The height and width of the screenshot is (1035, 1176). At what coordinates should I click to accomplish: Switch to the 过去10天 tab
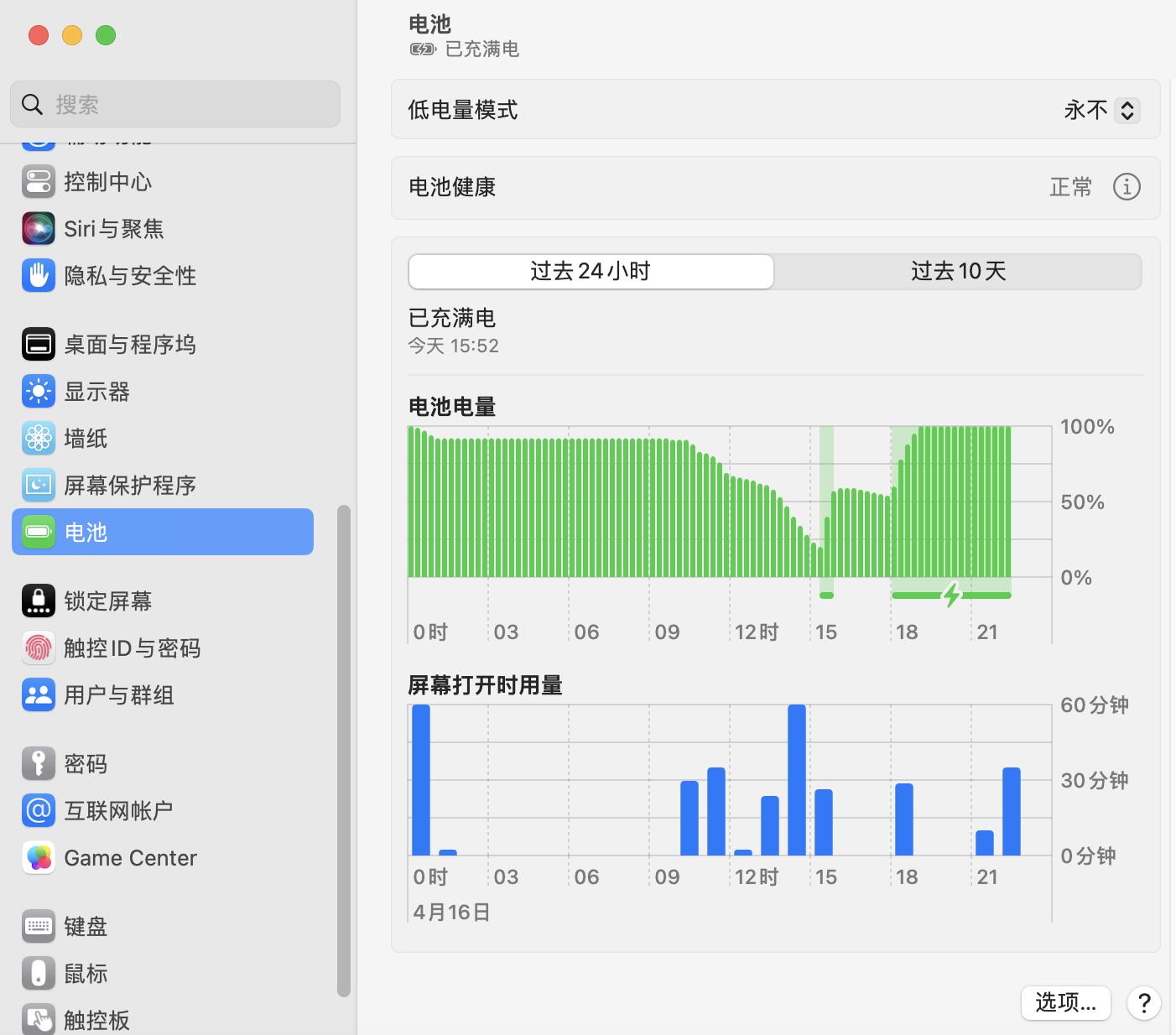(x=957, y=271)
